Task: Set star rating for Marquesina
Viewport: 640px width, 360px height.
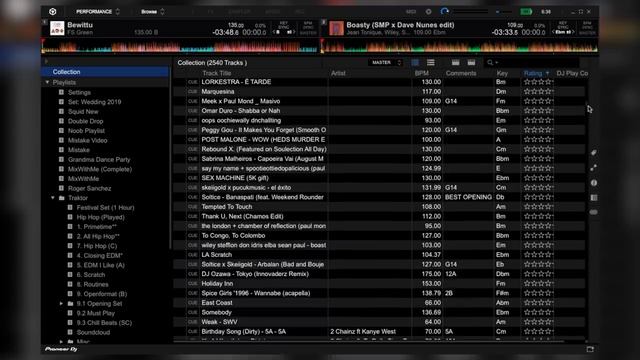Action: coord(538,92)
